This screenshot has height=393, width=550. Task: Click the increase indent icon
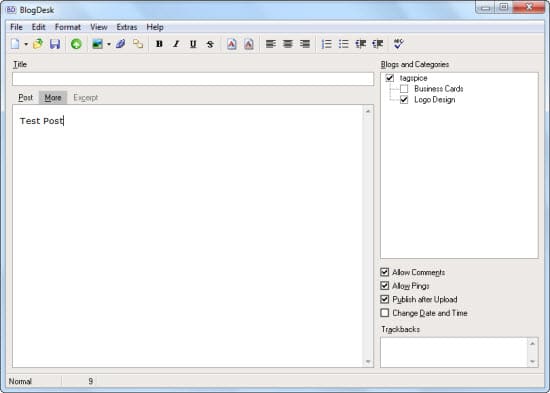pyautogui.click(x=378, y=44)
